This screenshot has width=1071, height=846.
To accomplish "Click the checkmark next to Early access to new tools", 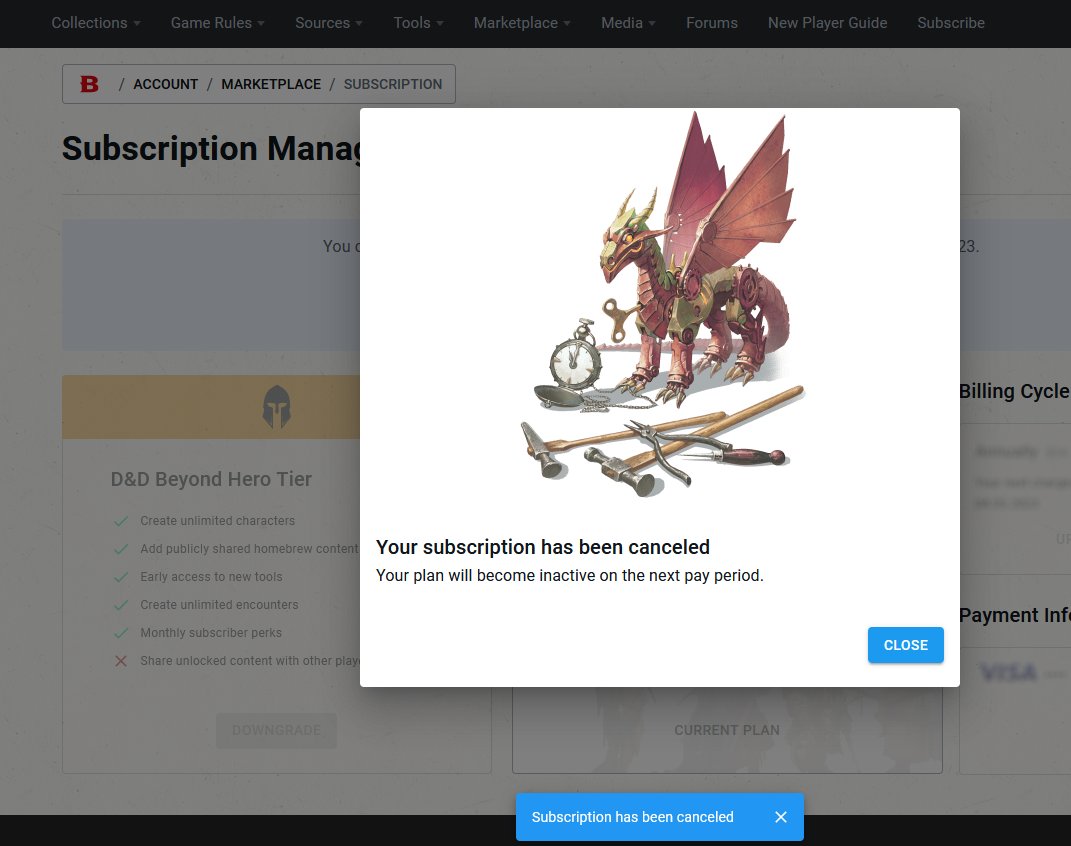I will [x=121, y=577].
